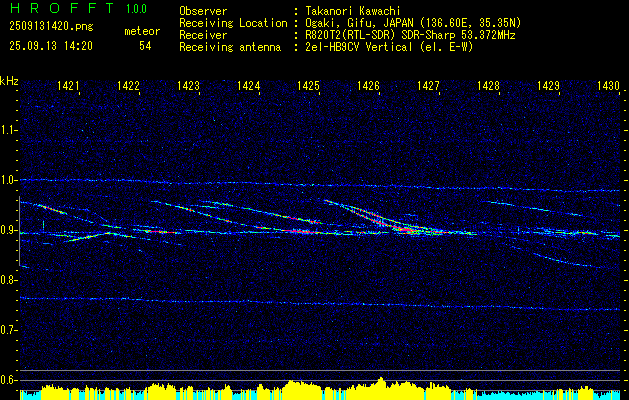Click the version number 1.0.0
Image resolution: width=629 pixels, height=400 pixels.
coord(136,9)
